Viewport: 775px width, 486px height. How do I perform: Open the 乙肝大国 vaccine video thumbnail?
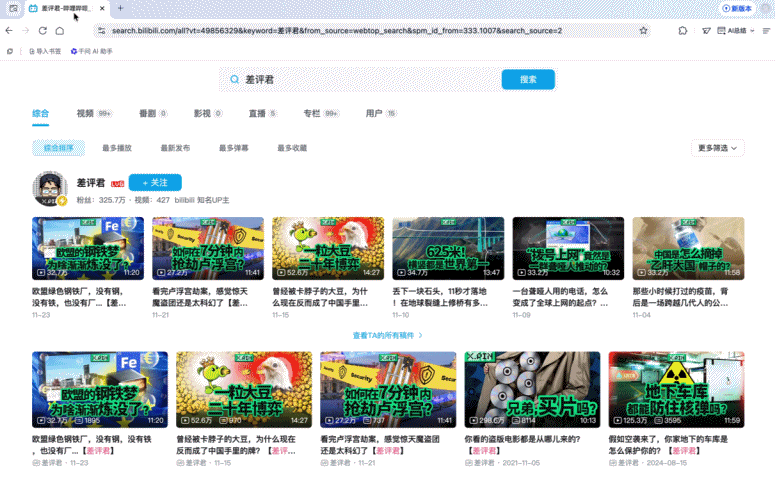click(689, 248)
